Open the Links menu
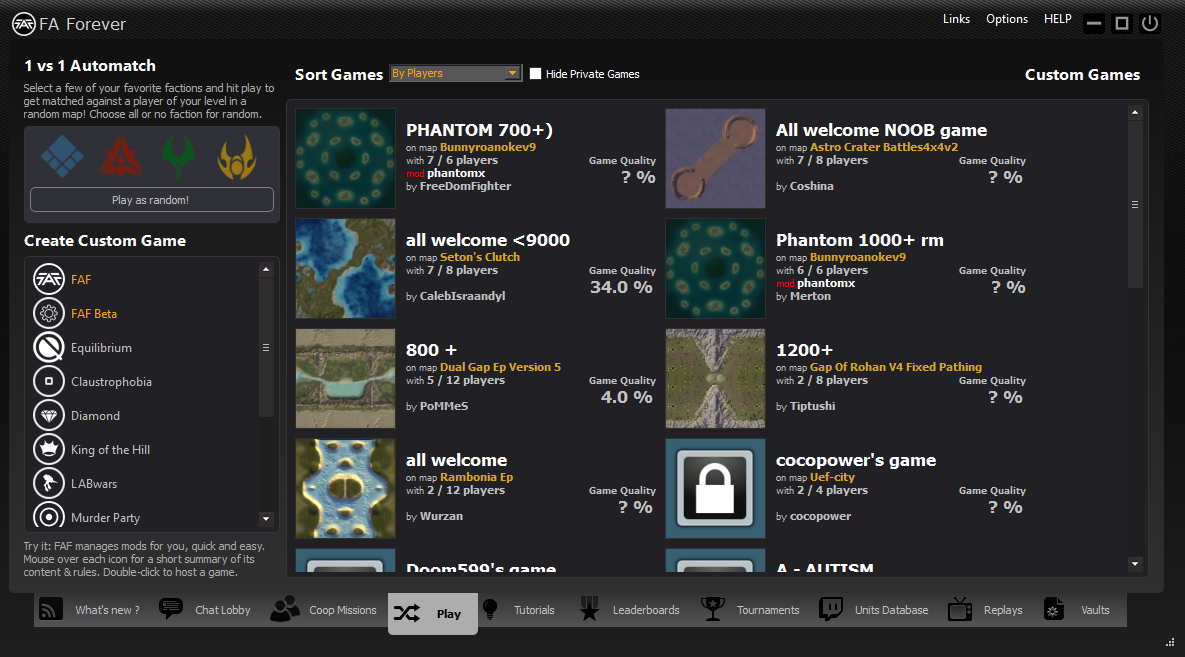Image resolution: width=1185 pixels, height=657 pixels. [x=956, y=19]
